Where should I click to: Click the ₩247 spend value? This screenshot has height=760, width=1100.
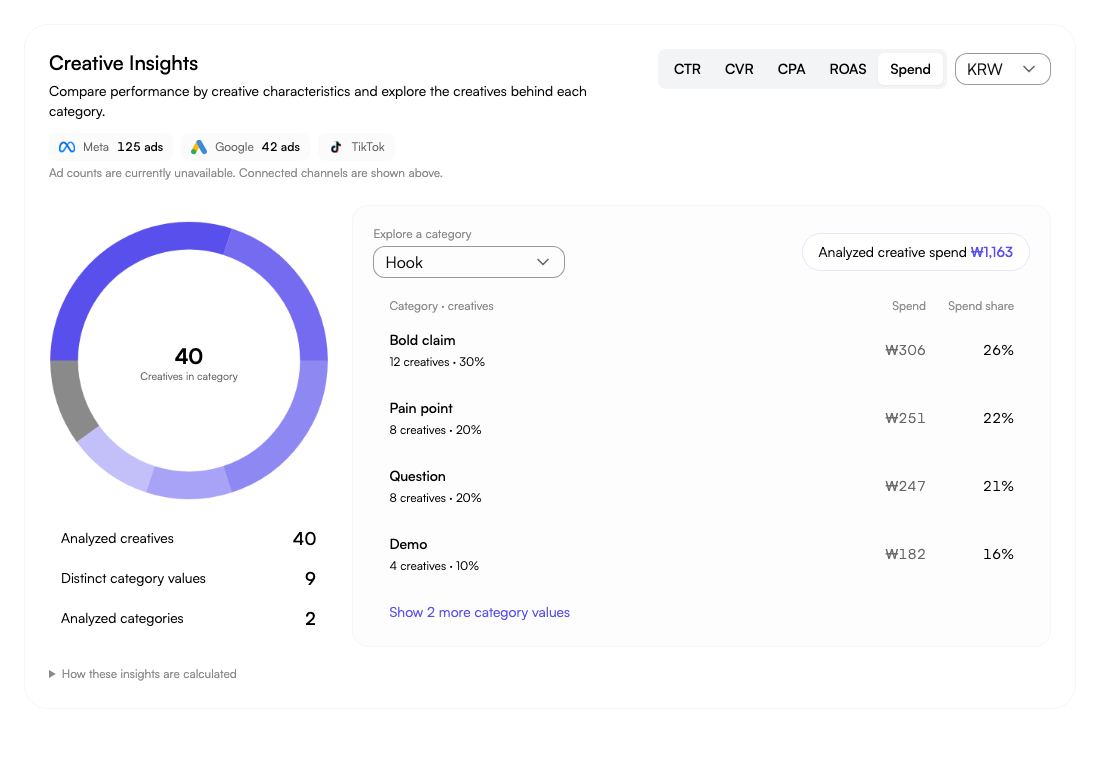coord(905,486)
